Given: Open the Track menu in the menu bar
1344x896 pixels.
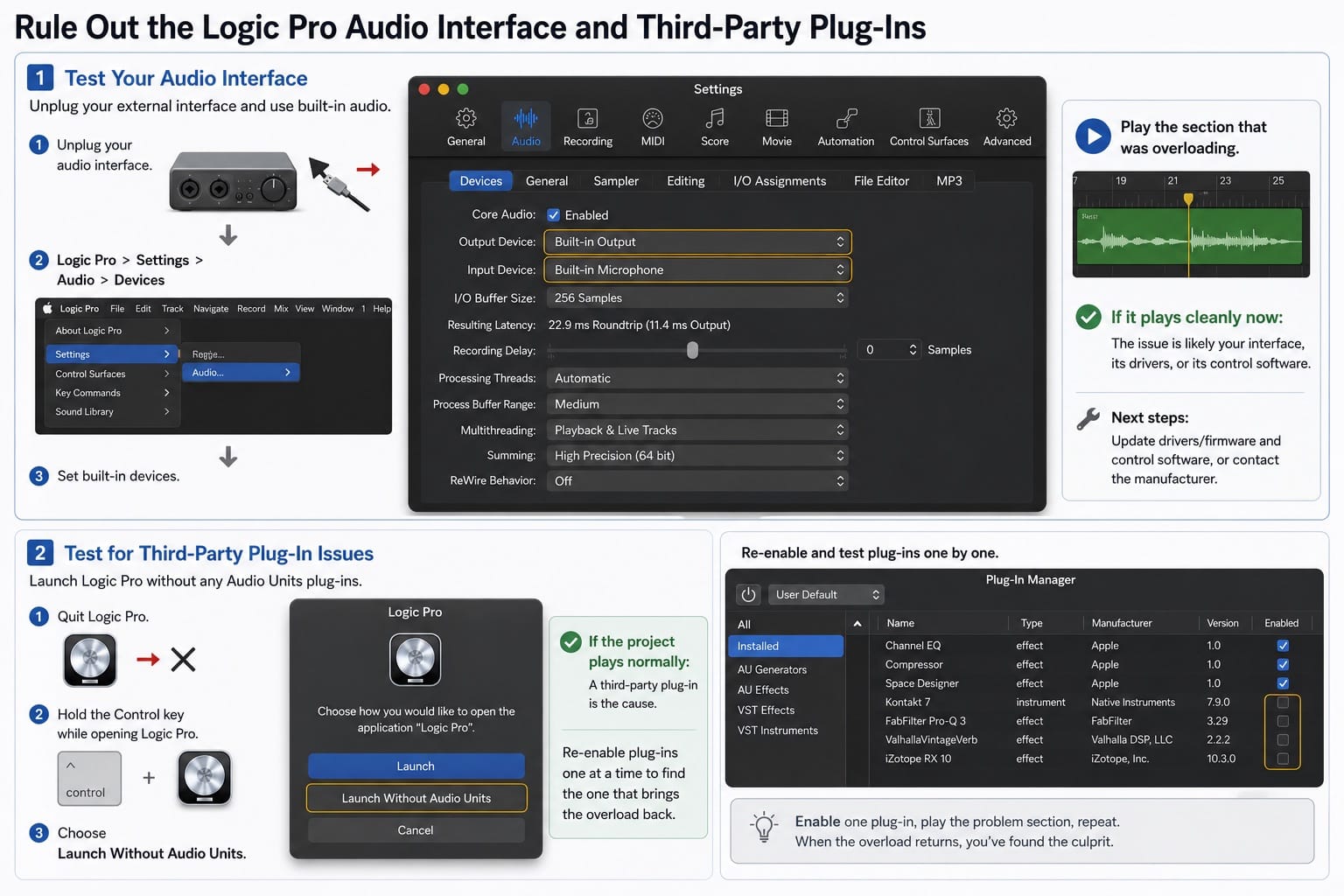Looking at the screenshot, I should pyautogui.click(x=172, y=309).
